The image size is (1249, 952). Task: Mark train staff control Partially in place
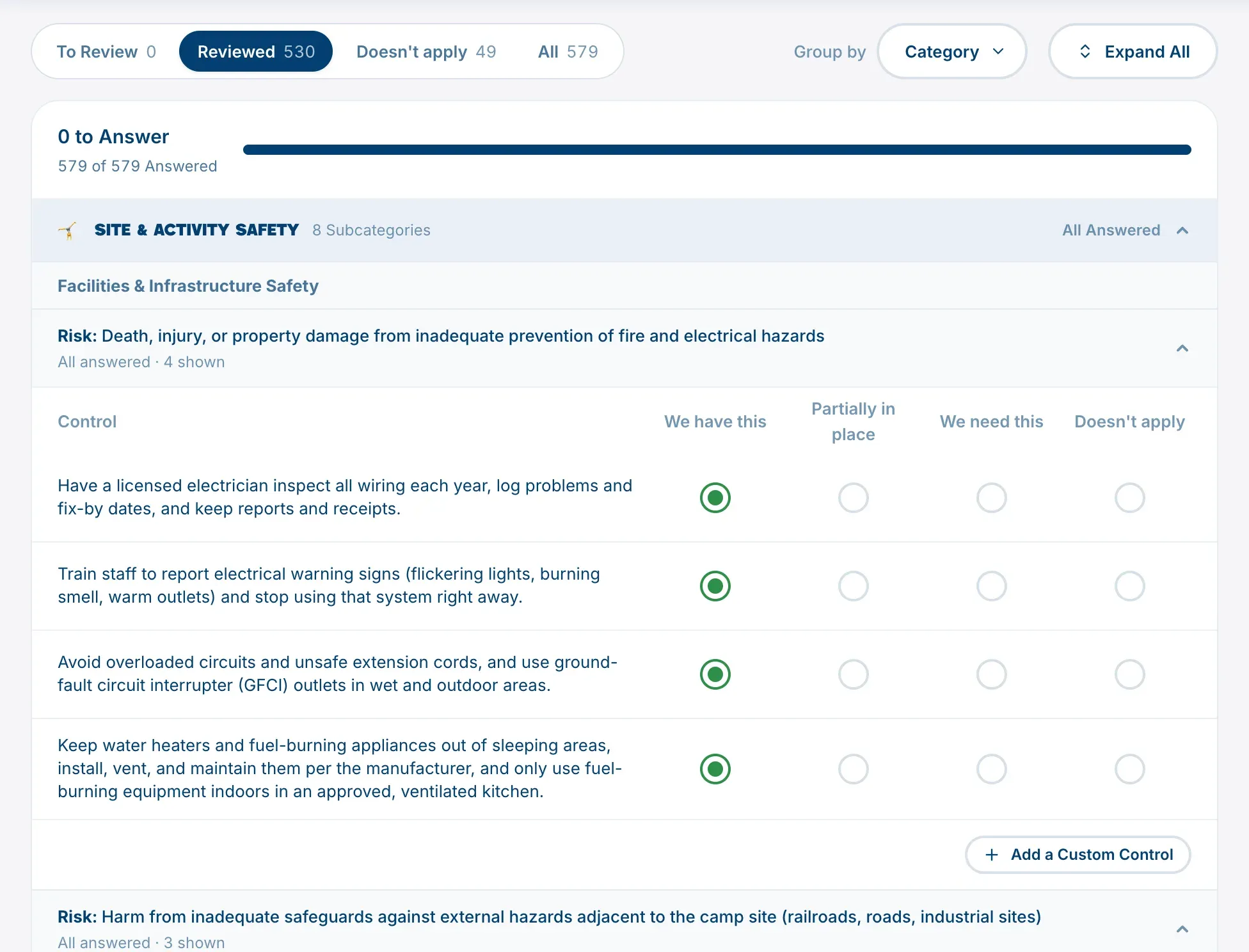tap(854, 586)
